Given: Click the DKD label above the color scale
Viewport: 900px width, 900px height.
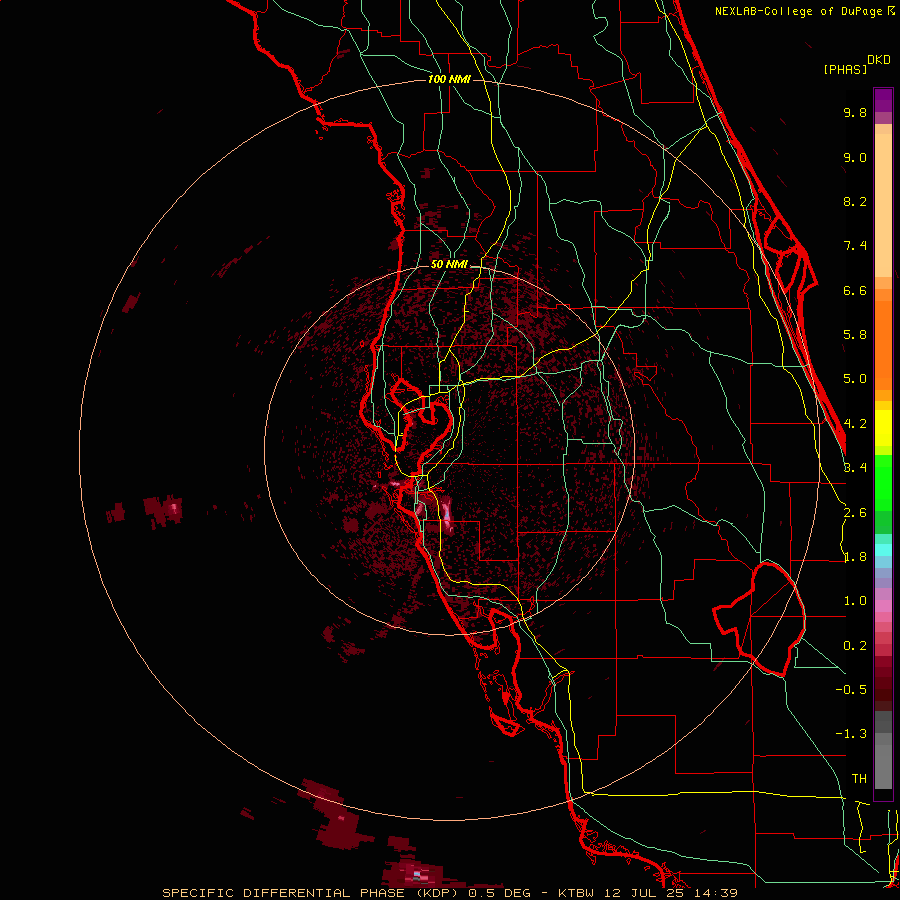Looking at the screenshot, I should (x=878, y=60).
